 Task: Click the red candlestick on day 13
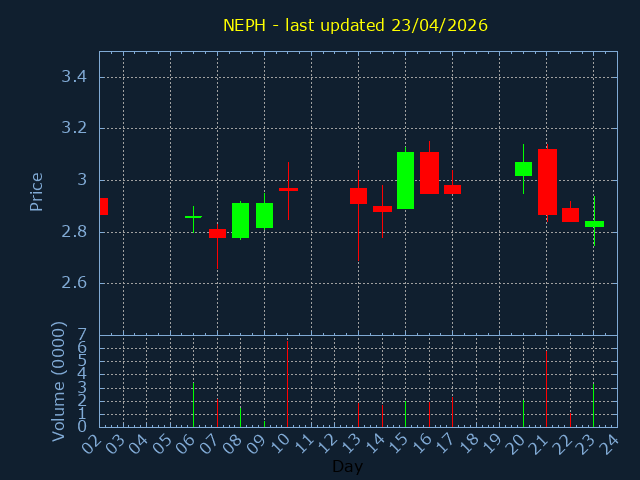pos(358,195)
